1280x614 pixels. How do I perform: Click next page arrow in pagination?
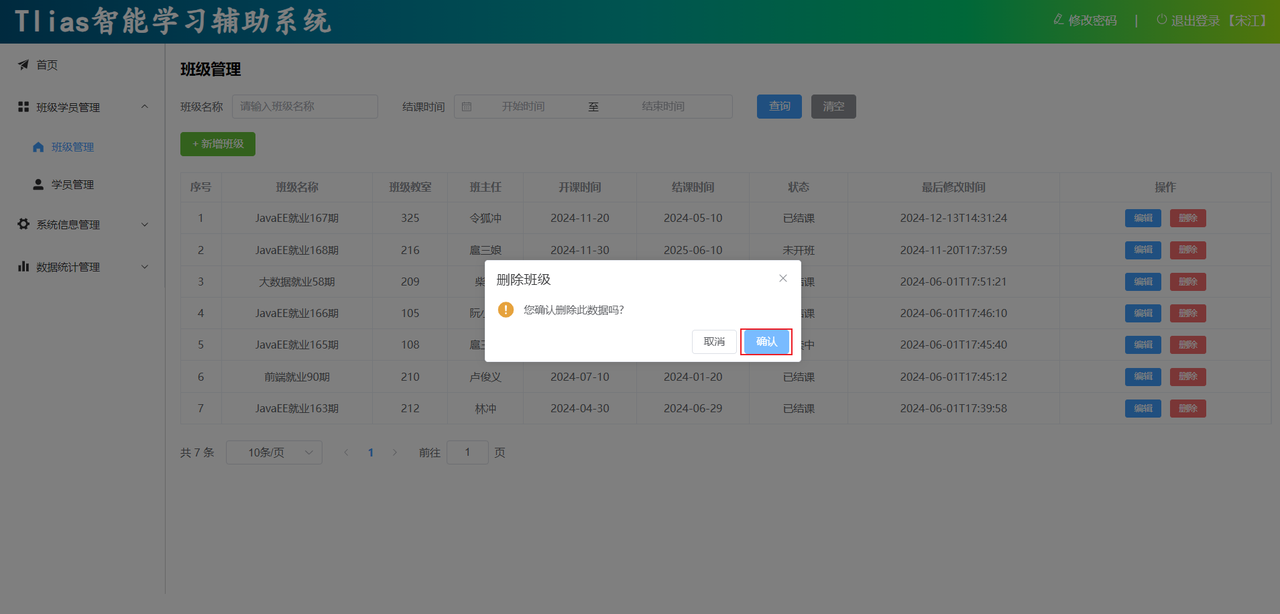pyautogui.click(x=395, y=453)
